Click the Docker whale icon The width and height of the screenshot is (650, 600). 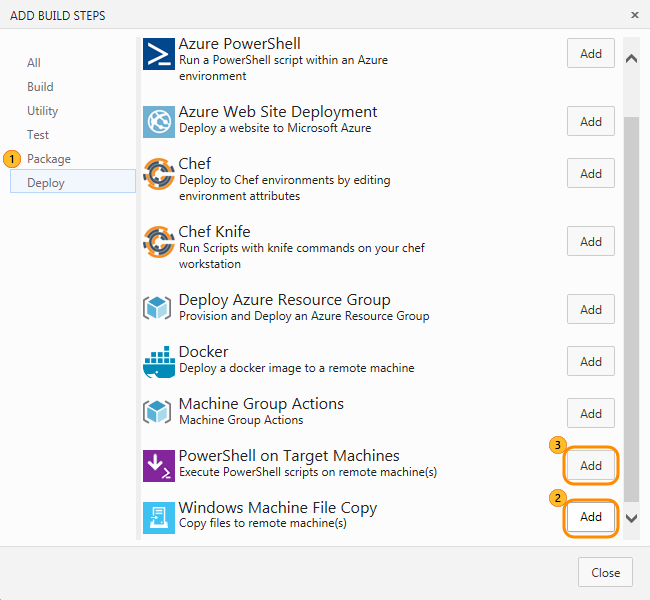coord(159,362)
